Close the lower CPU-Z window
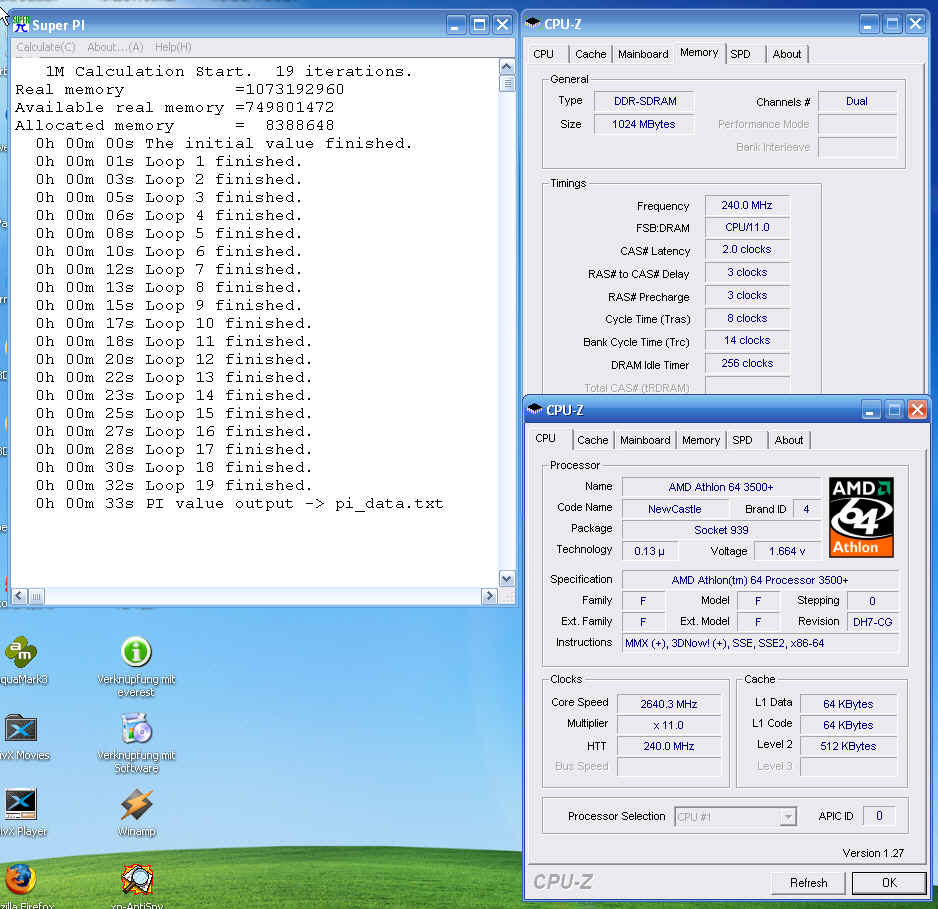The width and height of the screenshot is (938, 909). pyautogui.click(x=917, y=410)
